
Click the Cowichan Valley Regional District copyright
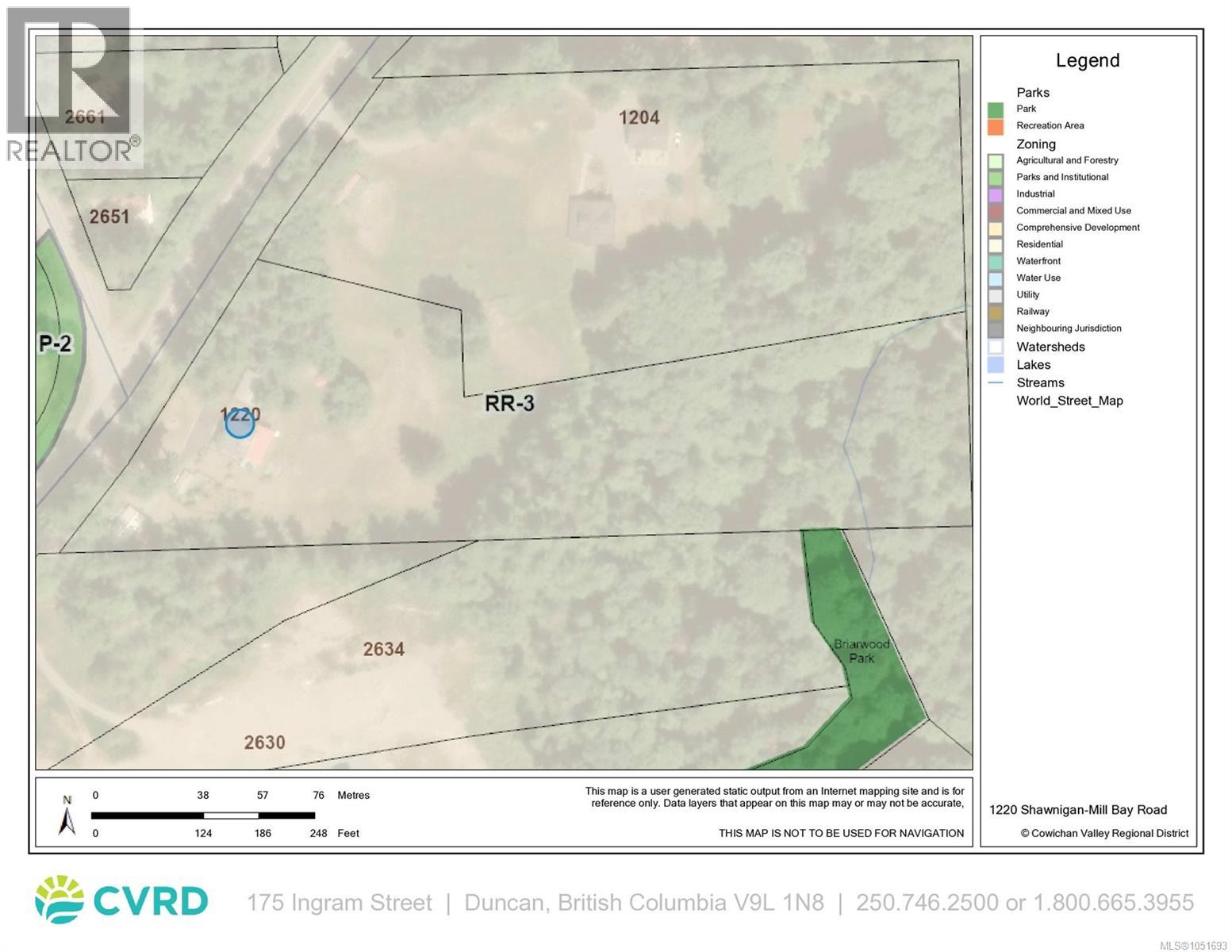pyautogui.click(x=1104, y=833)
